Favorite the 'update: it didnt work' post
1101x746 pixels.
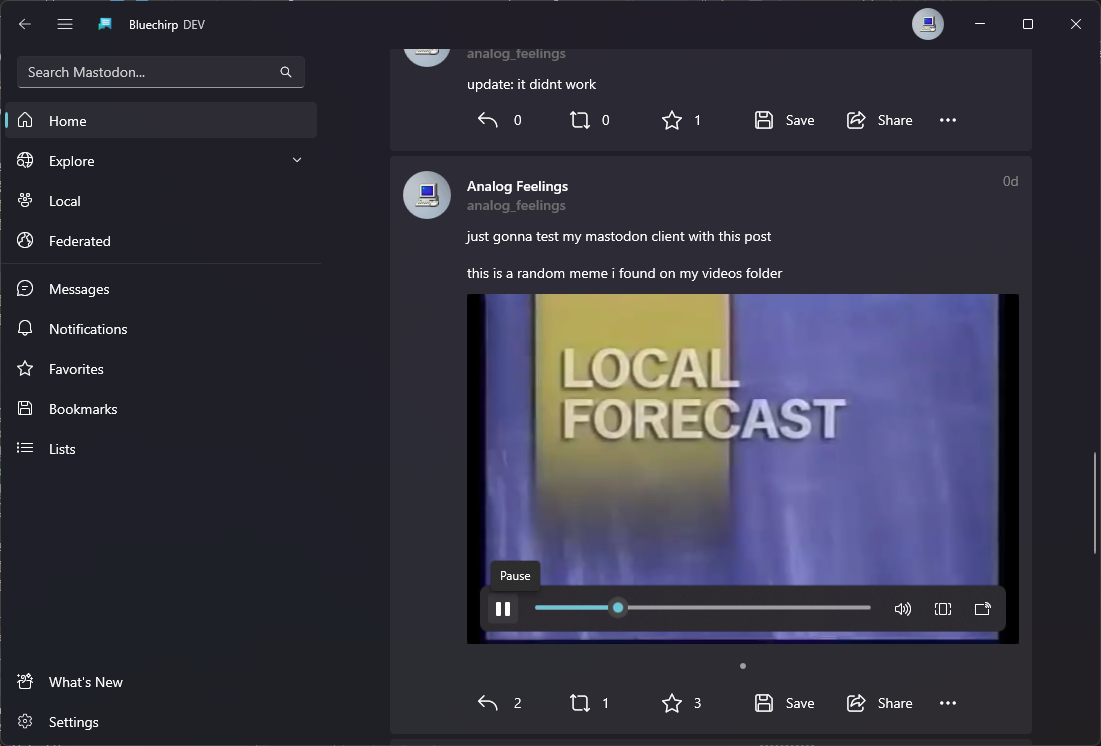click(x=681, y=120)
